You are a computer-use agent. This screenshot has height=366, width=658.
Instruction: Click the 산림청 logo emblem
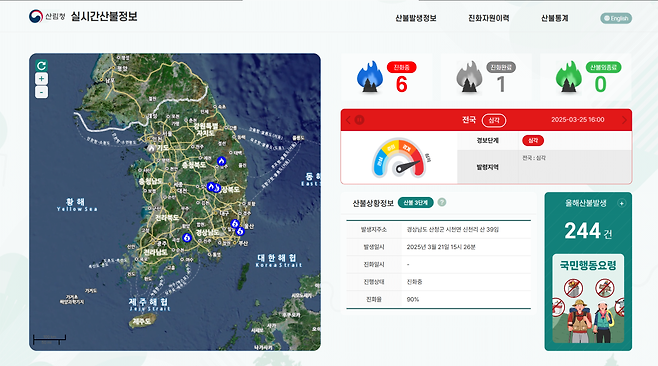(x=36, y=16)
